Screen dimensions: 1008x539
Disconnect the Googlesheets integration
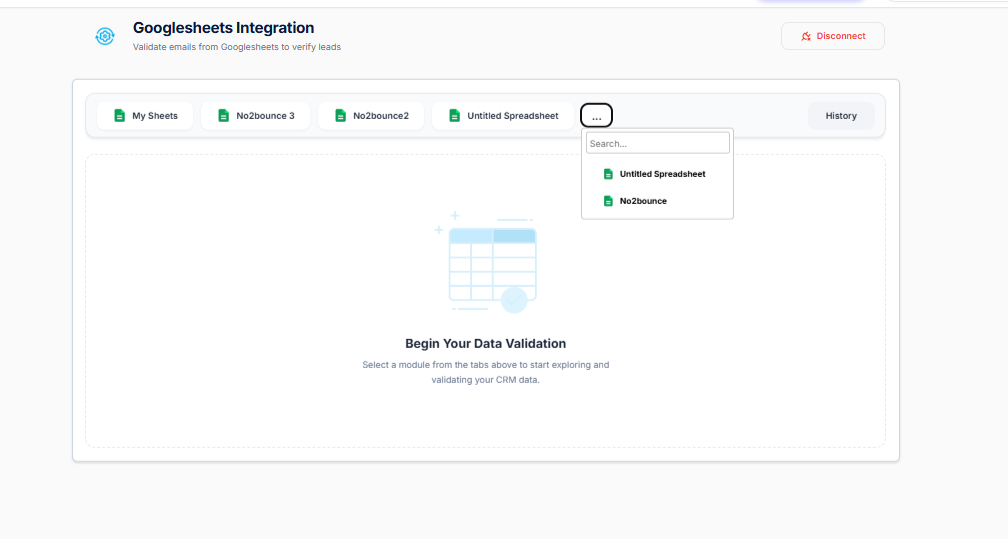pyautogui.click(x=832, y=36)
